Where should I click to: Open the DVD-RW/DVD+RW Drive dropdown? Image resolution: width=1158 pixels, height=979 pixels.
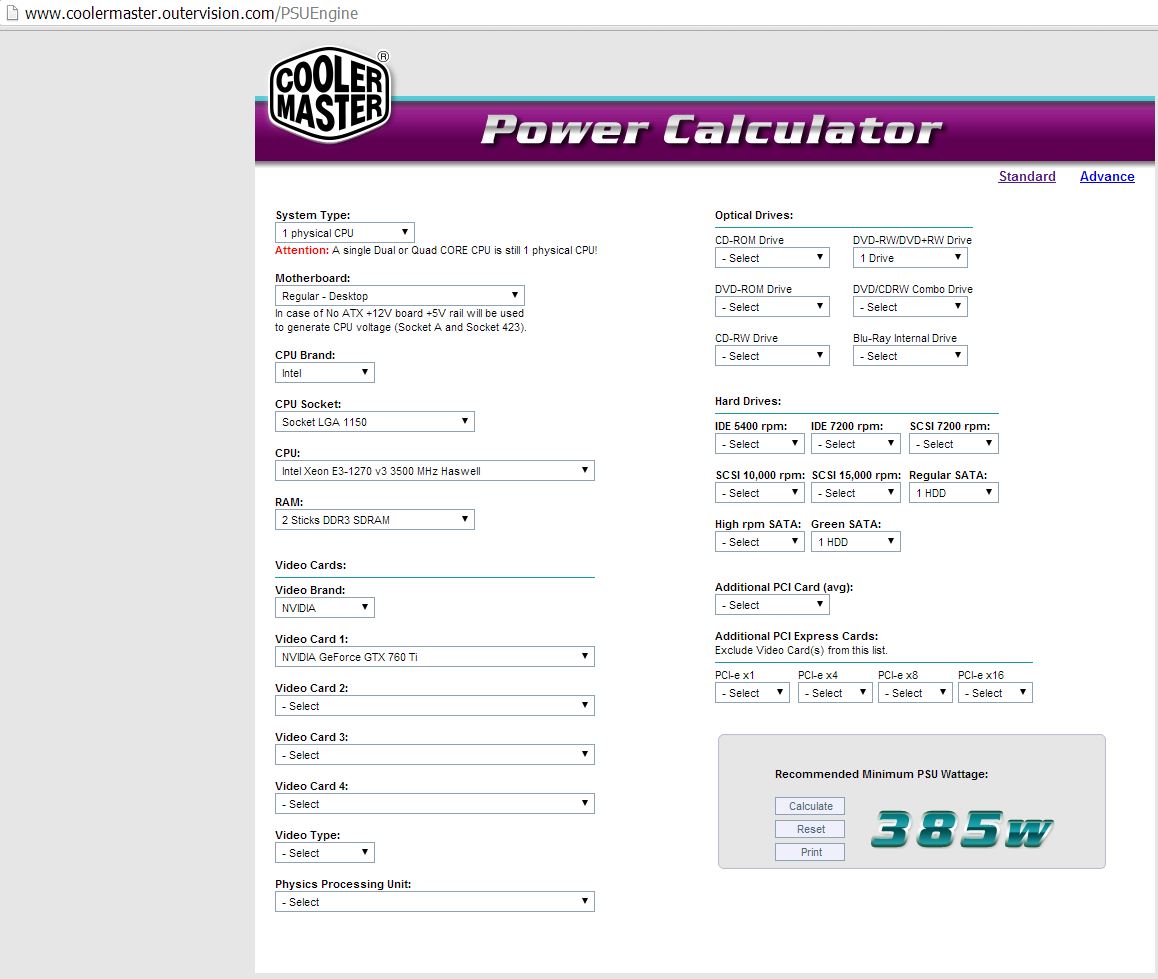(910, 258)
